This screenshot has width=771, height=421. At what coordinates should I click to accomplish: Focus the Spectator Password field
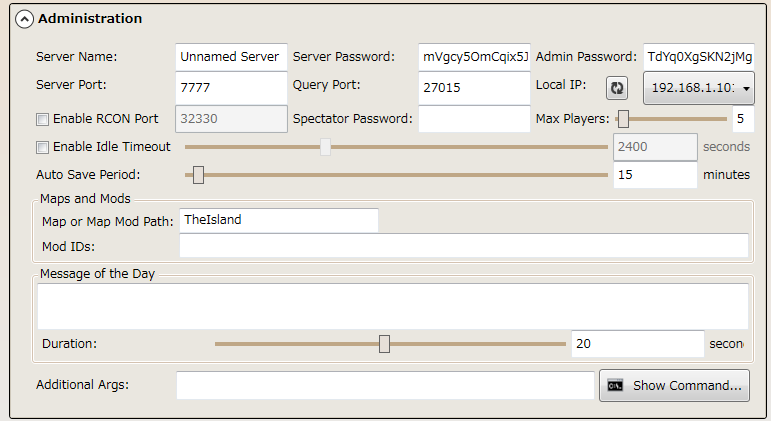(x=474, y=119)
